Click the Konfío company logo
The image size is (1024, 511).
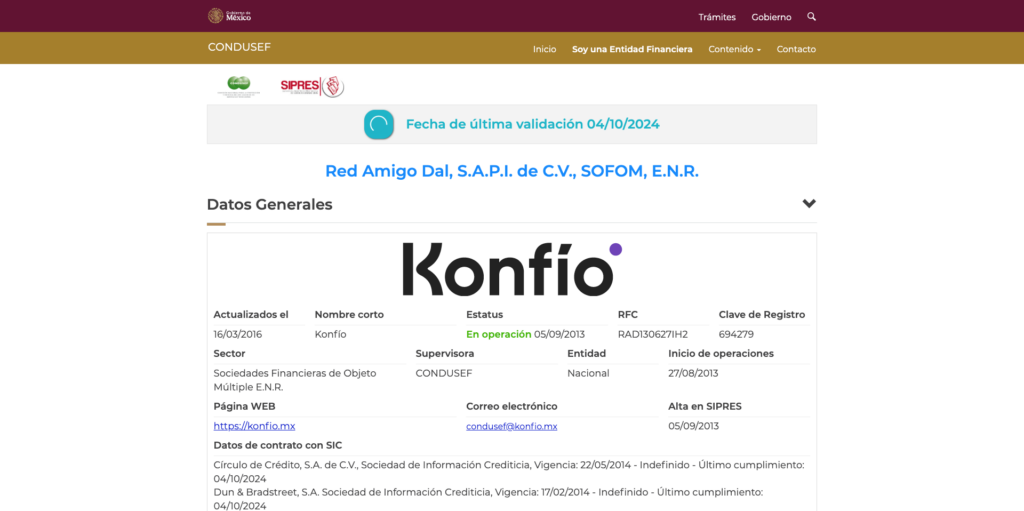click(511, 269)
